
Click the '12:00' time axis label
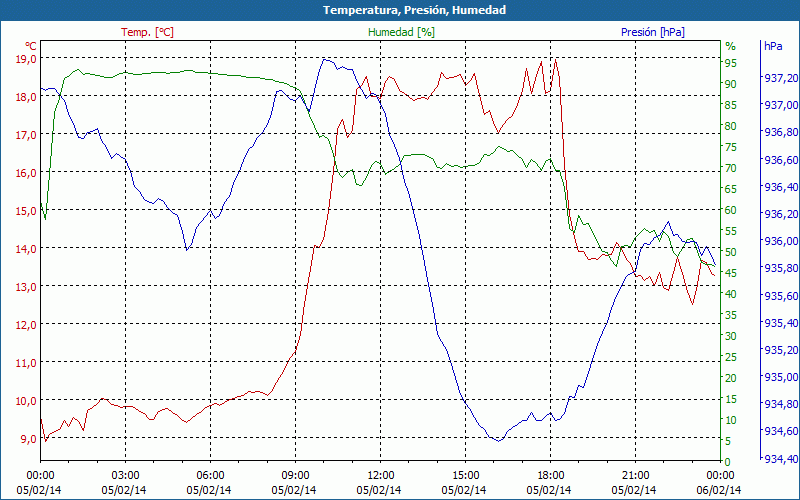click(x=381, y=476)
